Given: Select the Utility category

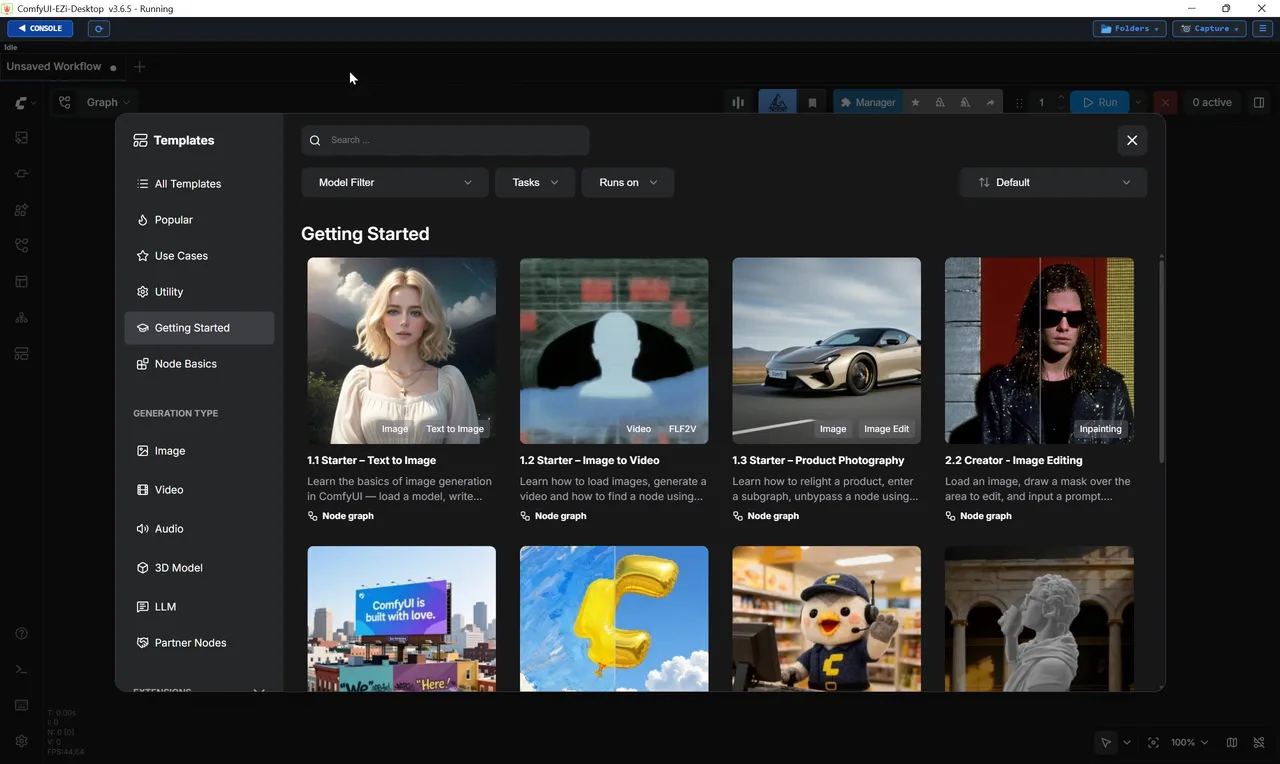Looking at the screenshot, I should tap(199, 292).
